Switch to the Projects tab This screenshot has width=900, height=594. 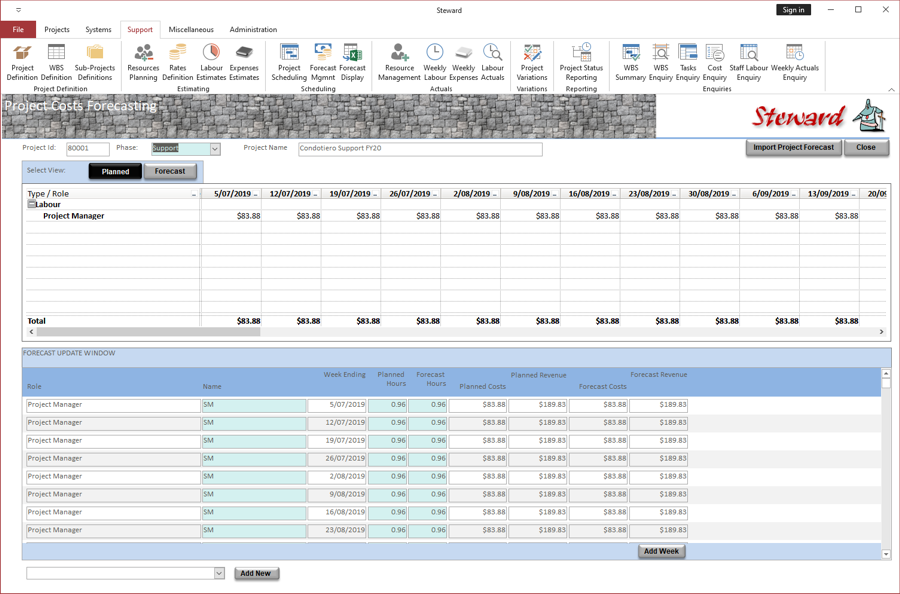57,29
